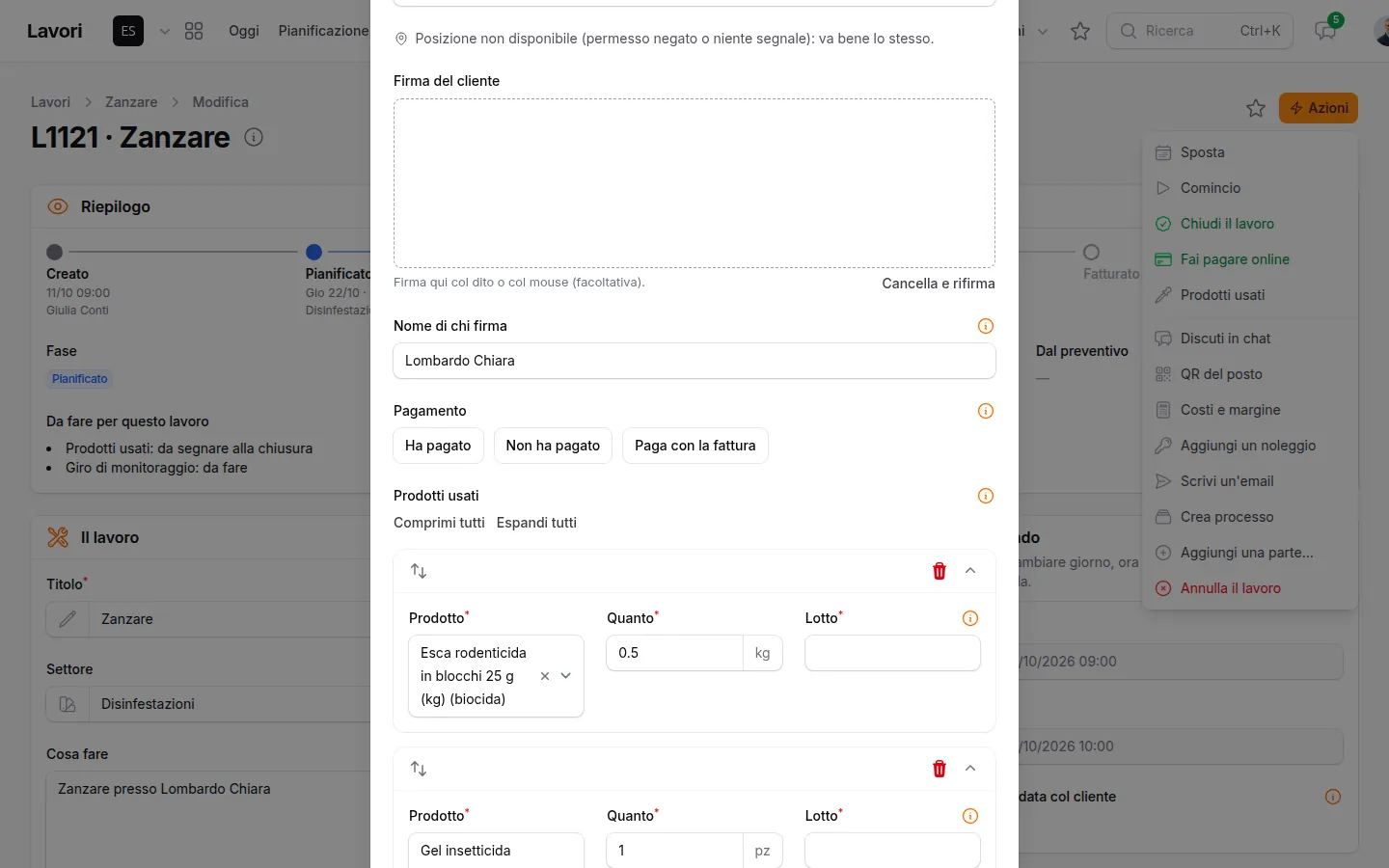Viewport: 1389px width, 868px height.
Task: Delete the Esca rodenticida product row
Action: click(x=940, y=571)
